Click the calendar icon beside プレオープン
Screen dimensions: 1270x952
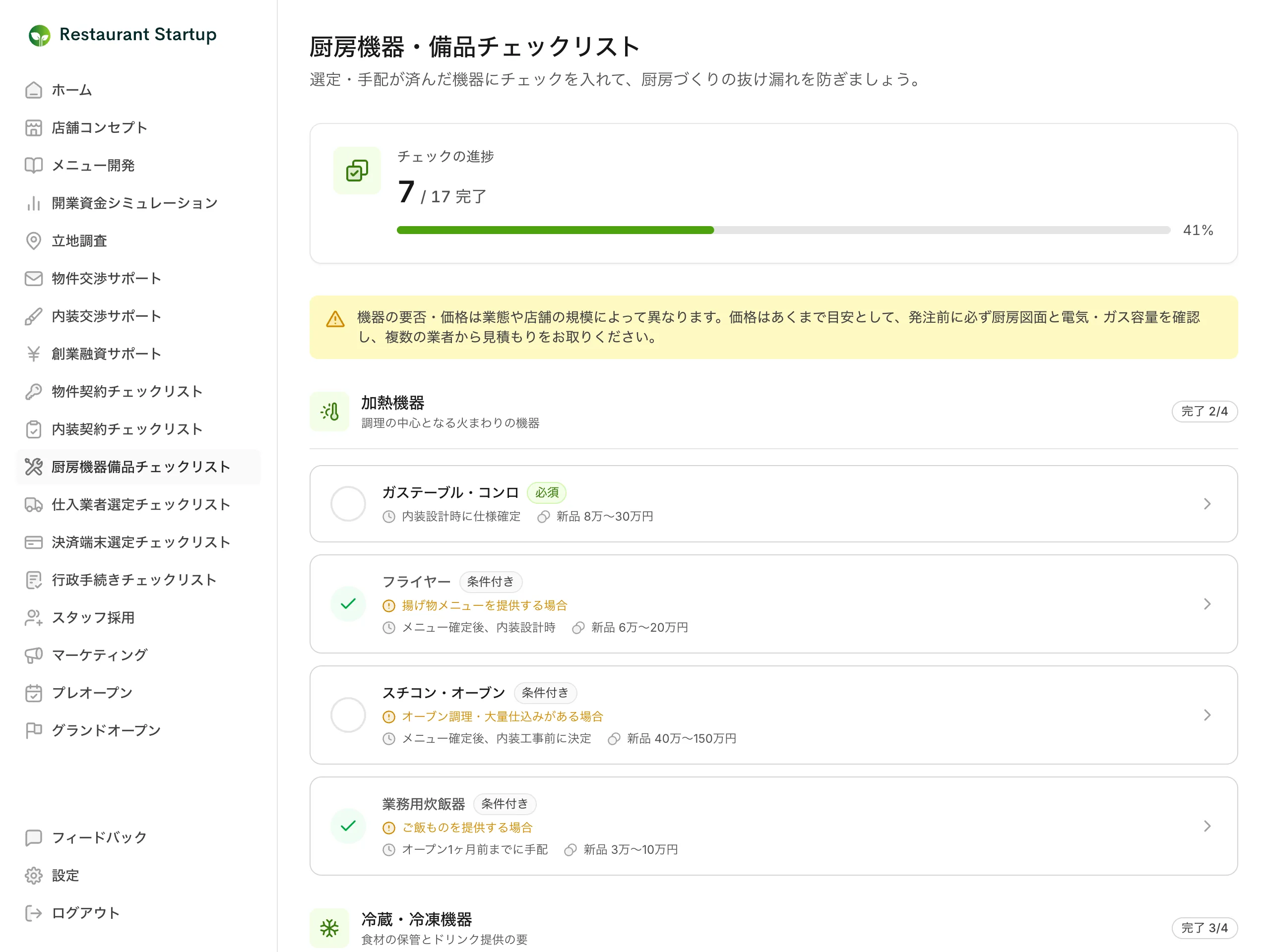[x=34, y=693]
